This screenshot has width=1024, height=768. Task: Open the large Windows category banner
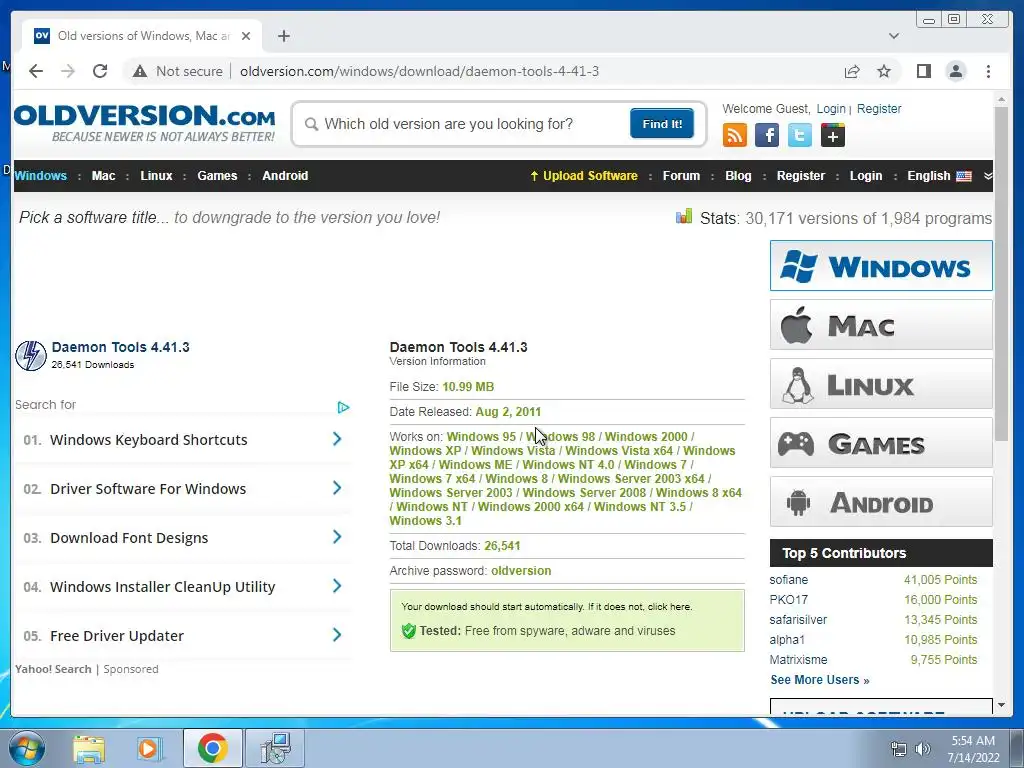(x=881, y=266)
